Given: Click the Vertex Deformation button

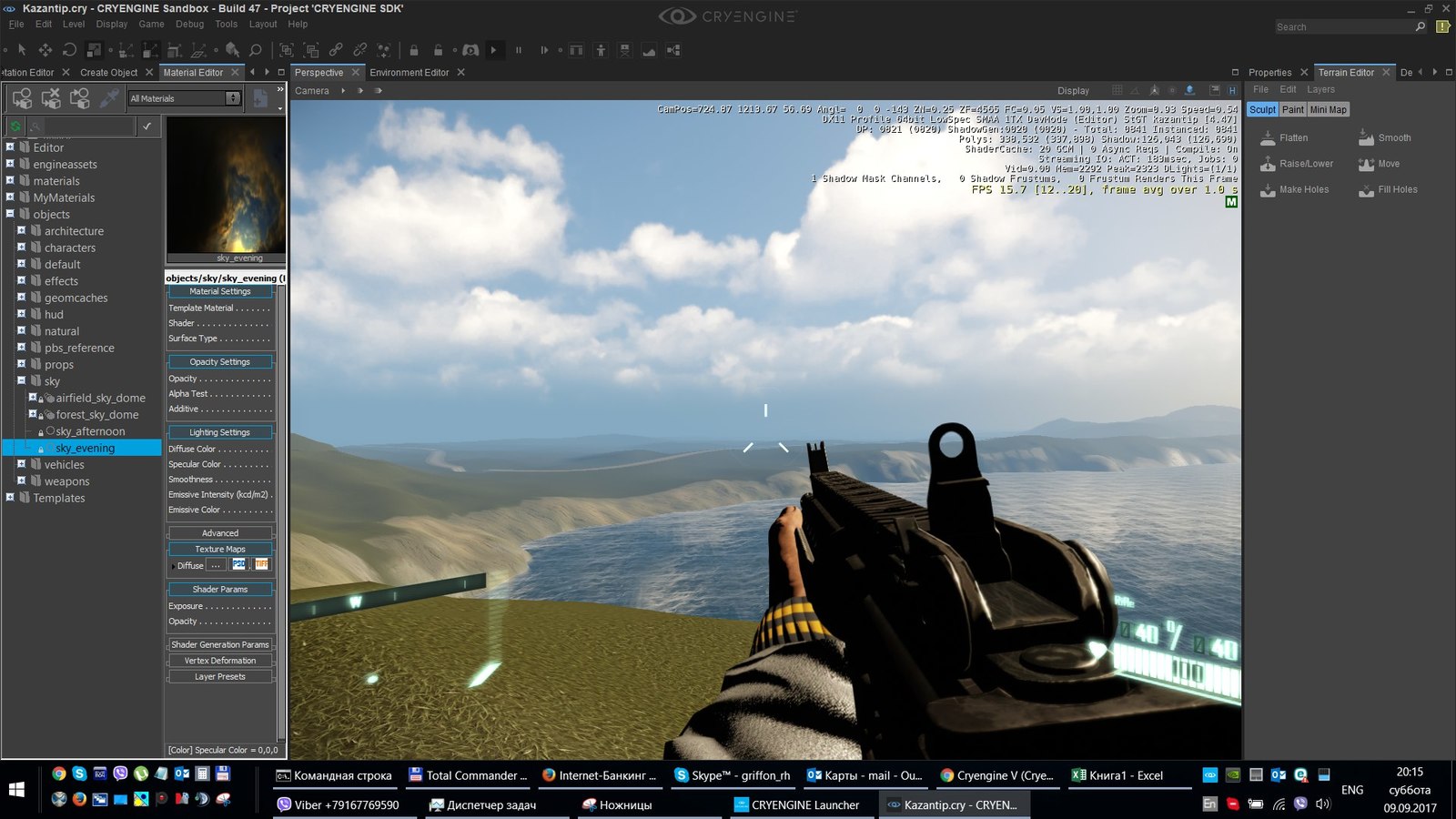Looking at the screenshot, I should 220,661.
